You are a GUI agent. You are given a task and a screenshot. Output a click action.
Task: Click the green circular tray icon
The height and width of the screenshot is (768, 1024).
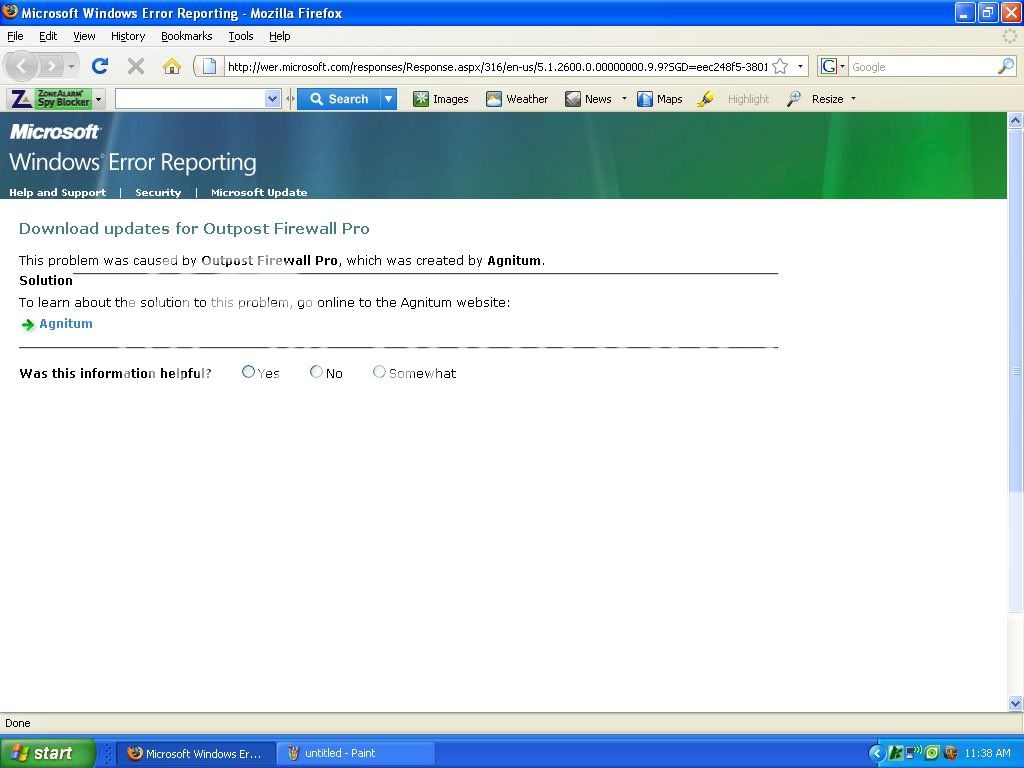[x=932, y=753]
